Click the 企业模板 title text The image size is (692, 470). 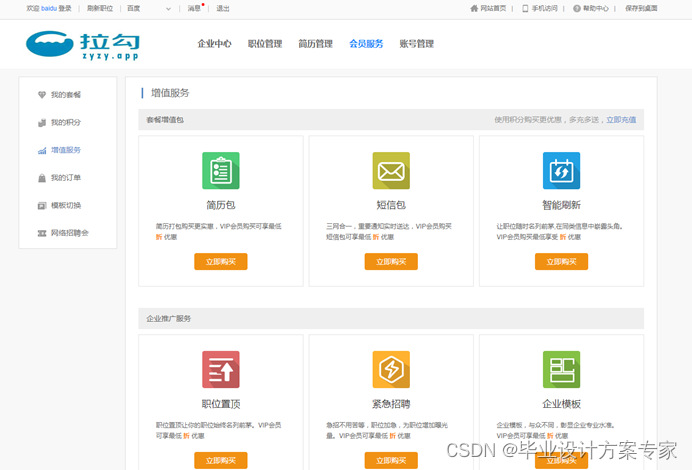561,404
